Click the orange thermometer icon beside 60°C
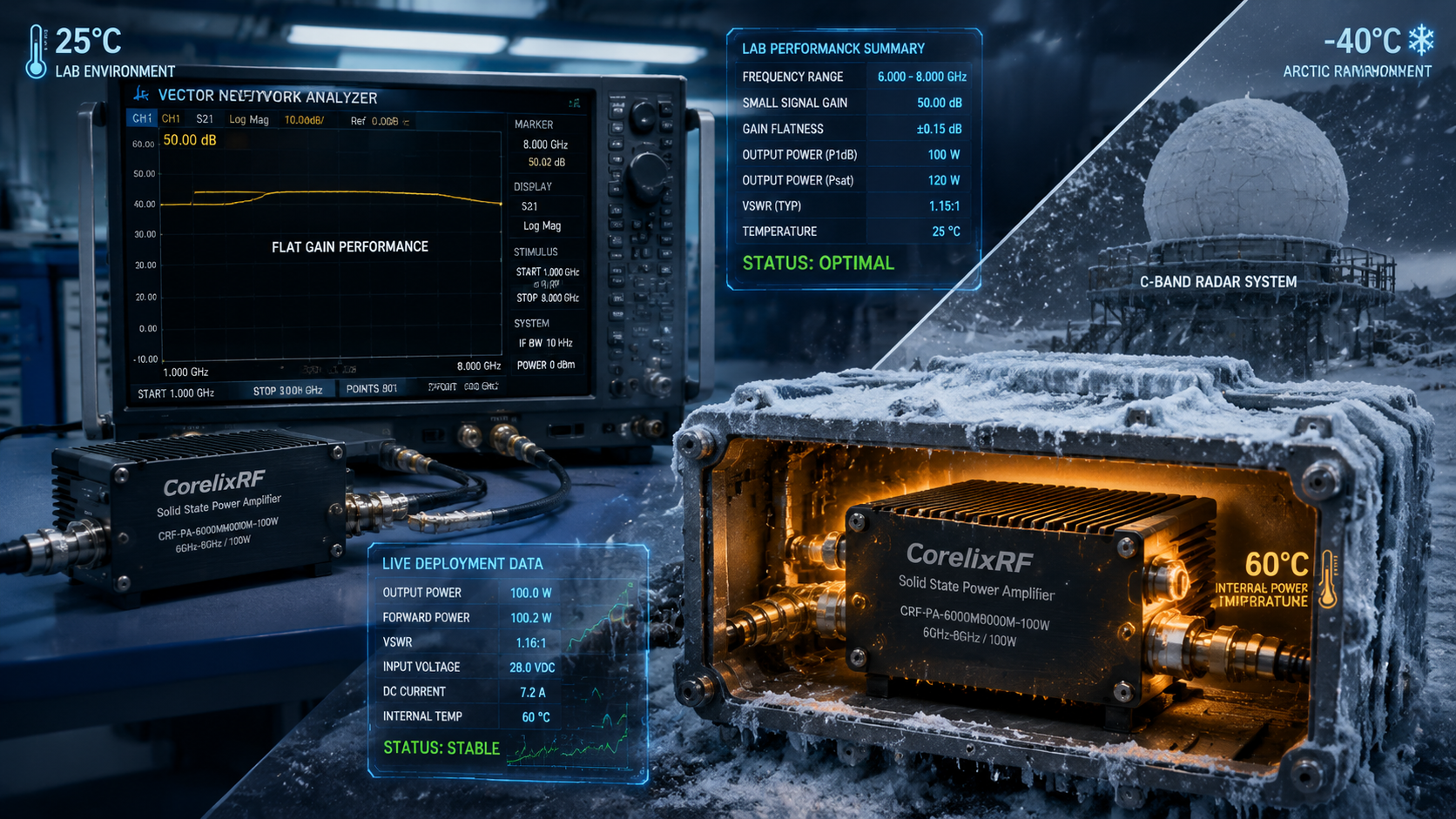This screenshot has height=819, width=1456. pyautogui.click(x=1328, y=579)
